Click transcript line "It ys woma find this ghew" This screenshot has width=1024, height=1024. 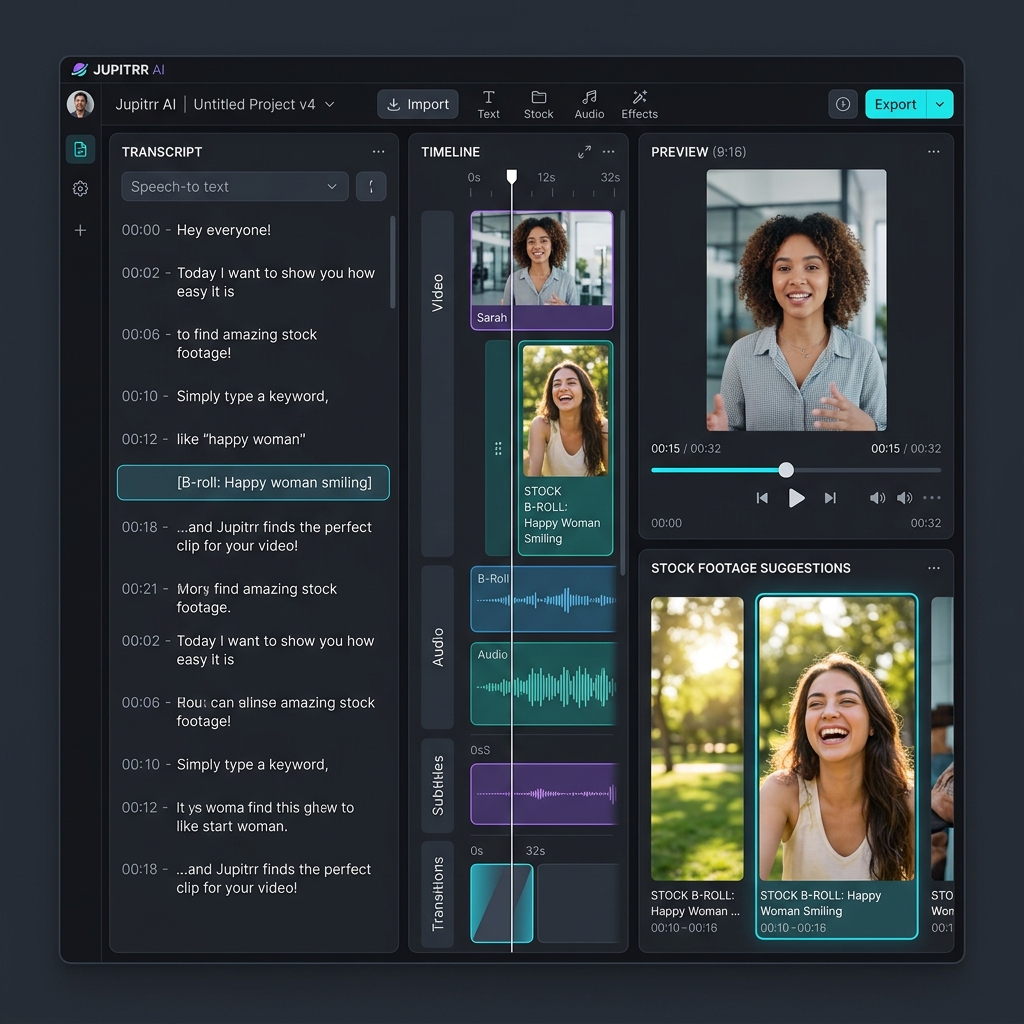tap(265, 817)
